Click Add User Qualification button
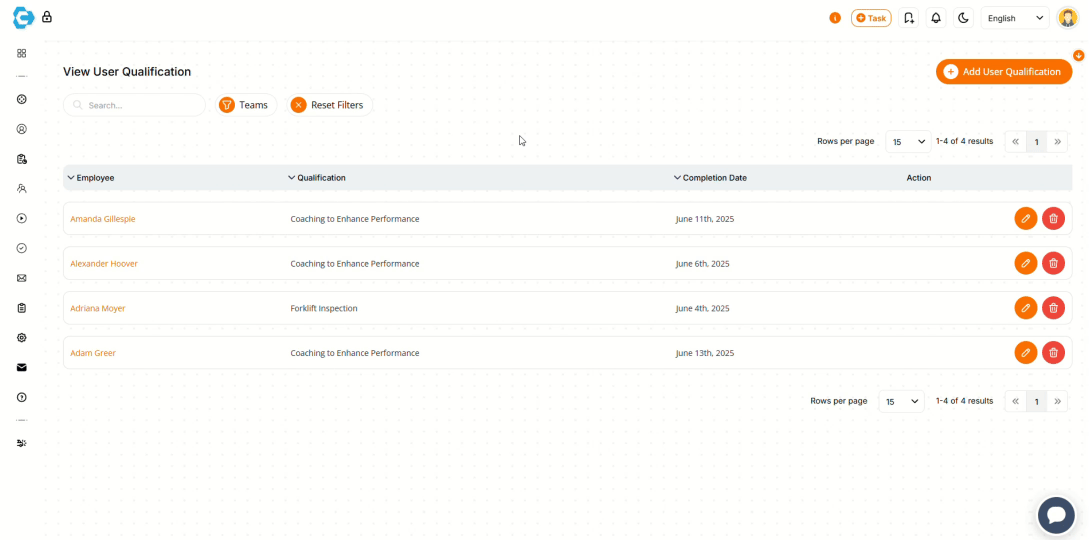1089x540 pixels. (x=1003, y=72)
